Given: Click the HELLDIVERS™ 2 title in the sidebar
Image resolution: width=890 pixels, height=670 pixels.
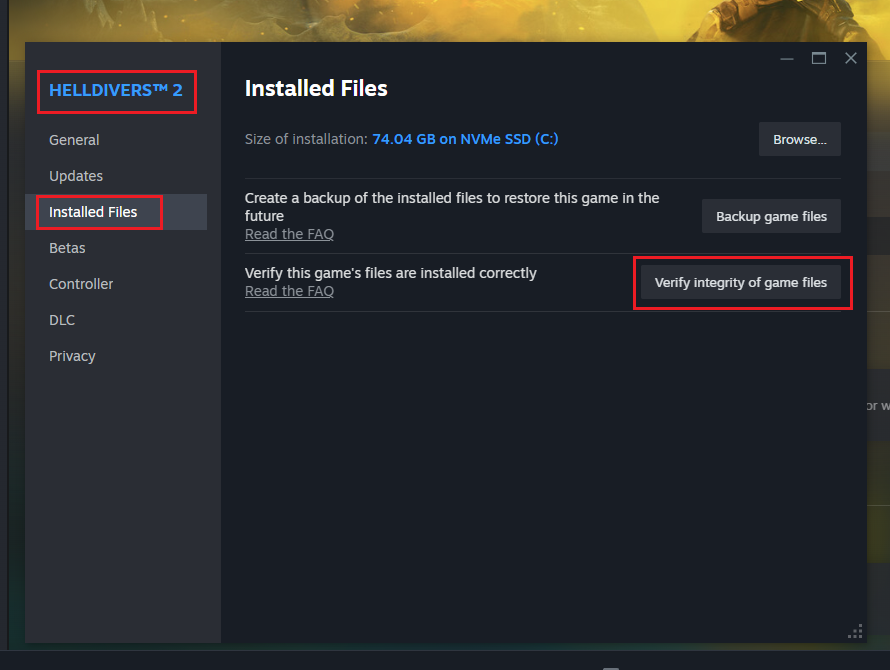Looking at the screenshot, I should click(x=116, y=90).
